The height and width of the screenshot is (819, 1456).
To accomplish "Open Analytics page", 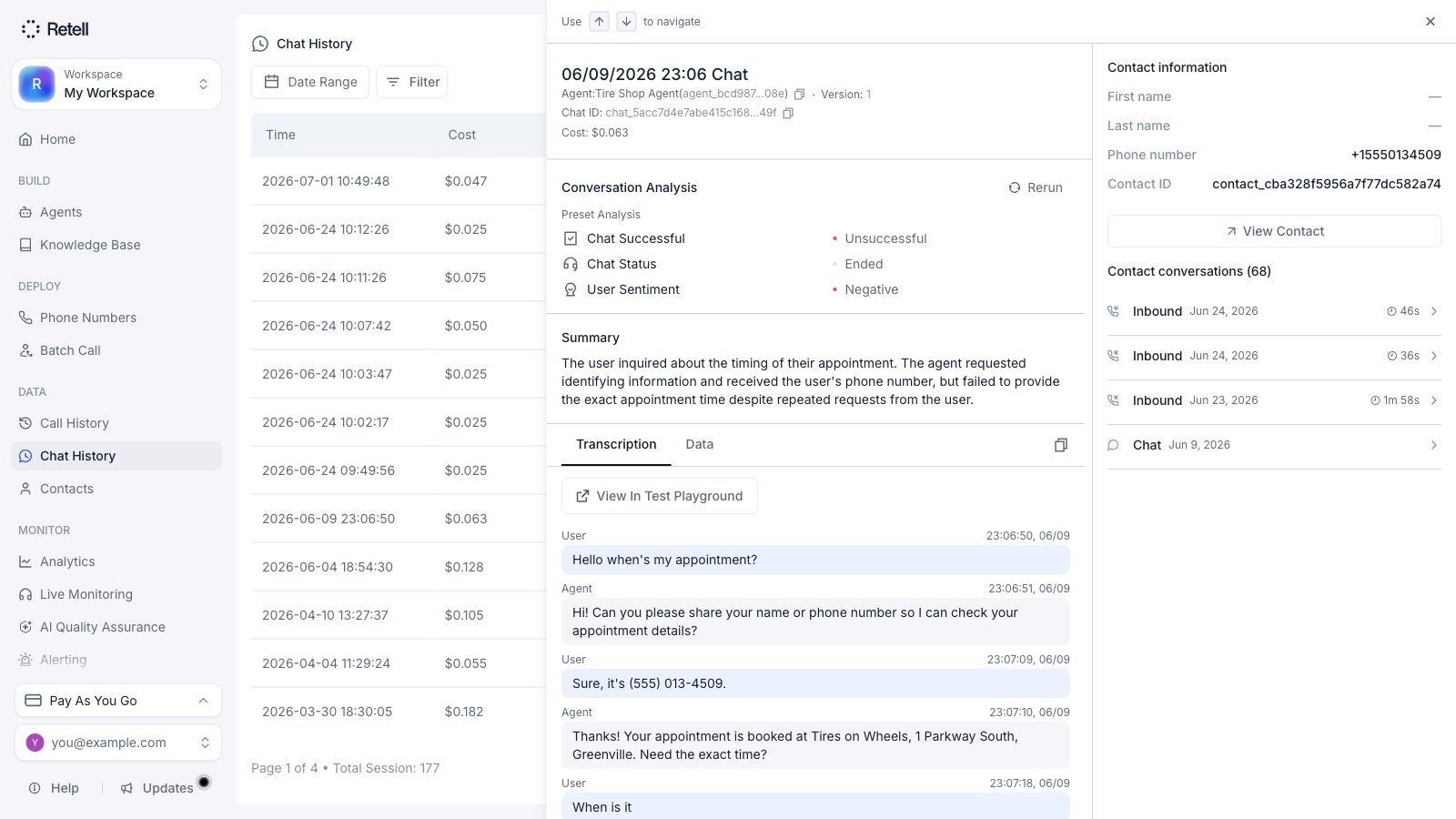I will pyautogui.click(x=116, y=561).
